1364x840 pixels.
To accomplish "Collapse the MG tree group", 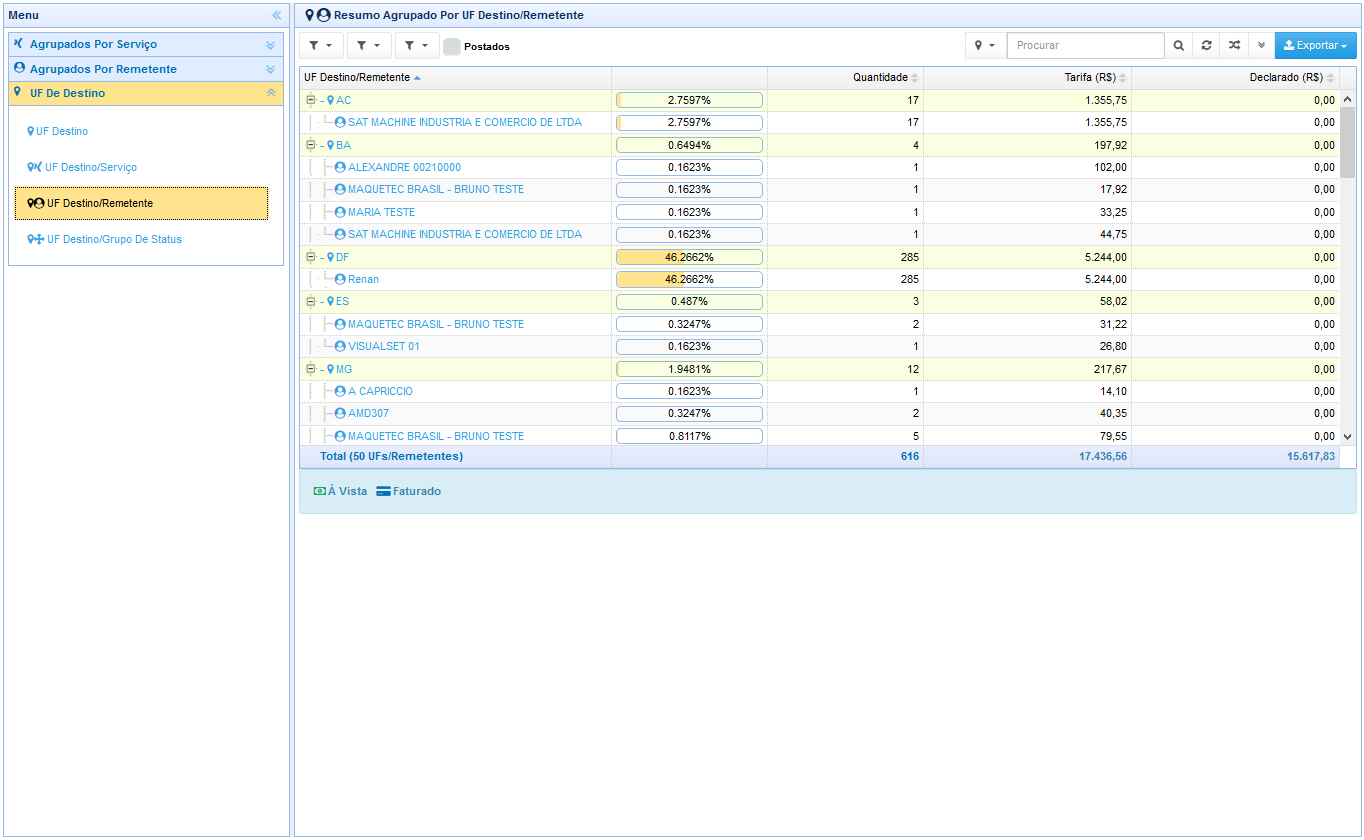I will coord(310,369).
